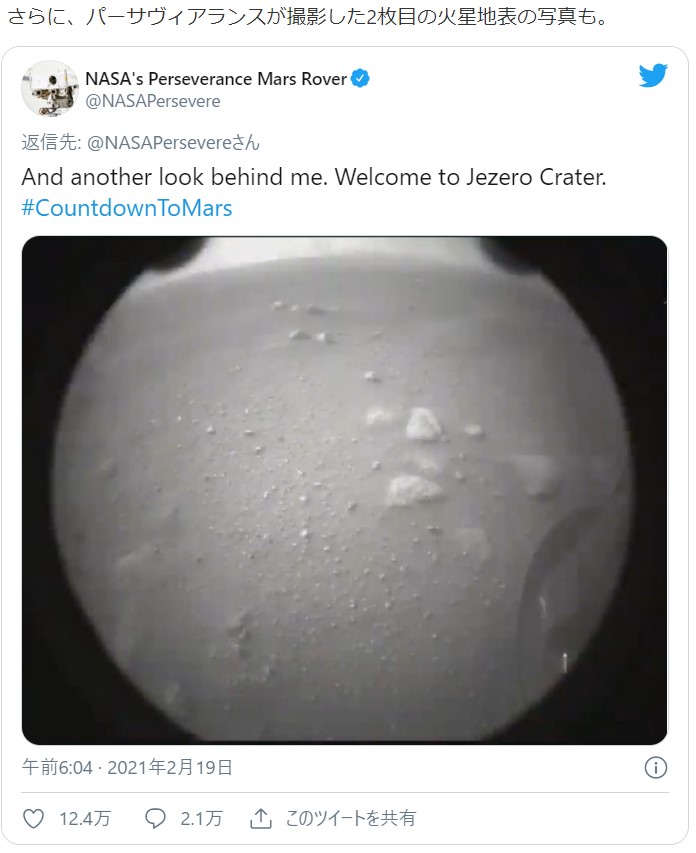Open the NASA Perseverance profile avatar
The height and width of the screenshot is (853, 696).
tap(50, 88)
